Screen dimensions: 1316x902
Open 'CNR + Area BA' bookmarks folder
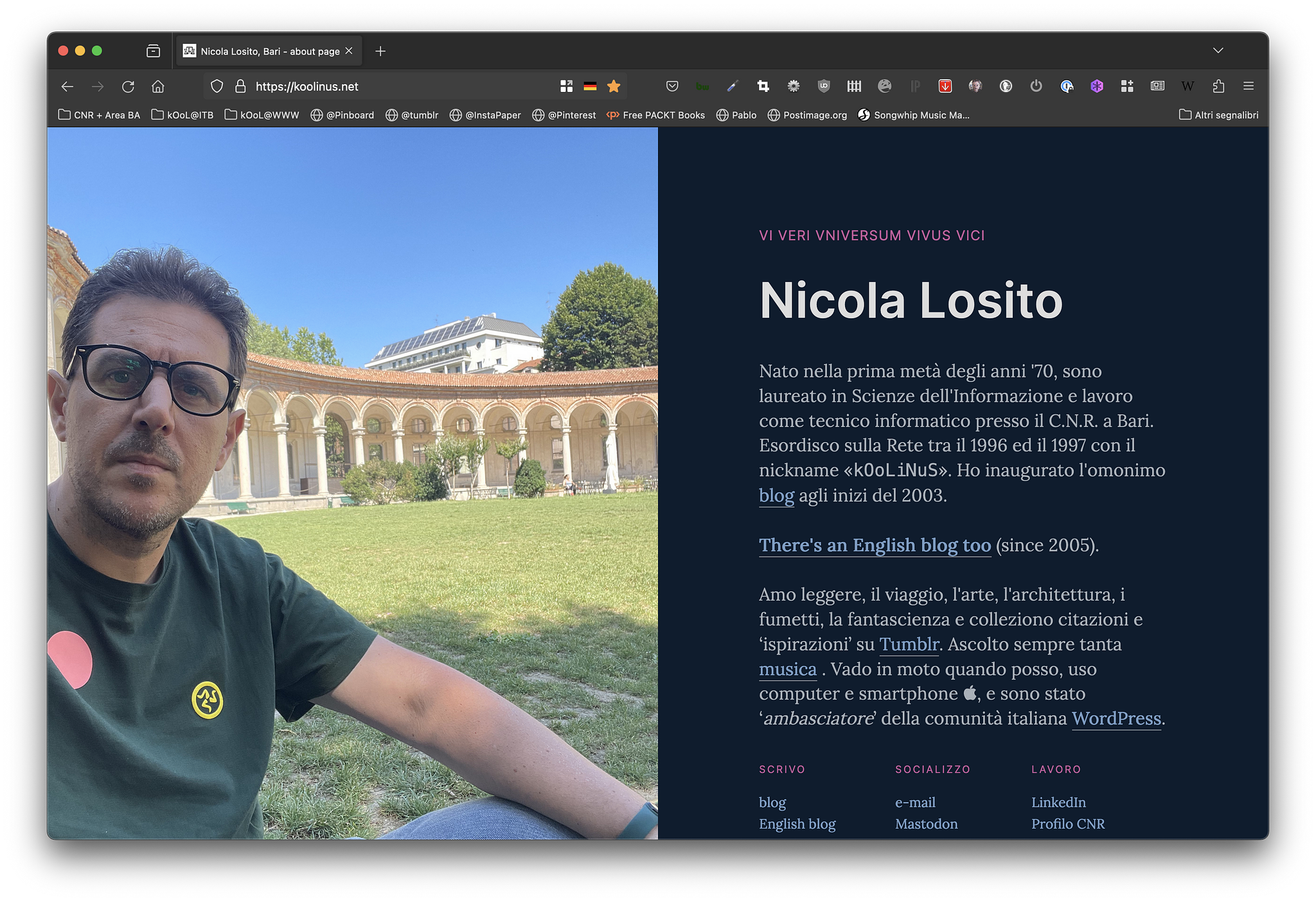pos(99,115)
